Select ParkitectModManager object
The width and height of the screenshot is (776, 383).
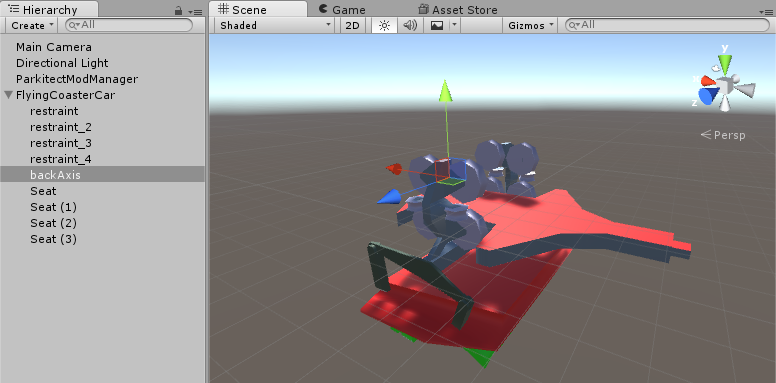pos(77,79)
